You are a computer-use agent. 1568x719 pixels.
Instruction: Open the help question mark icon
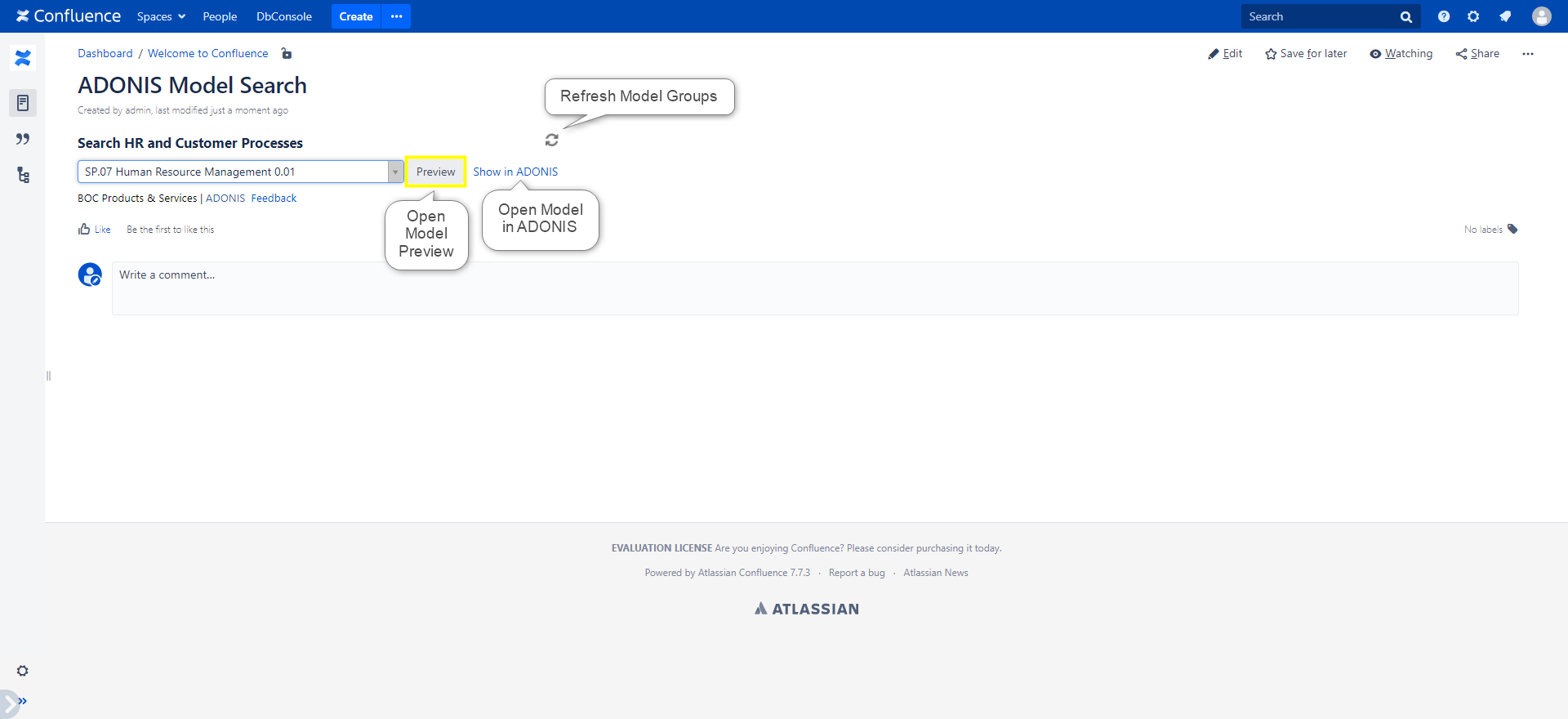[x=1444, y=16]
